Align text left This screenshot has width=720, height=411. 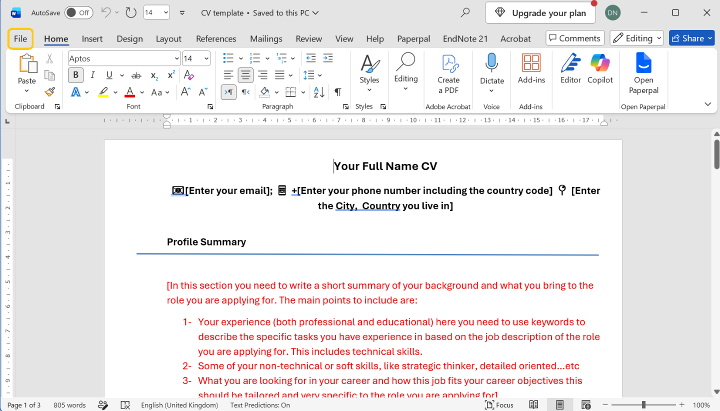pos(228,75)
